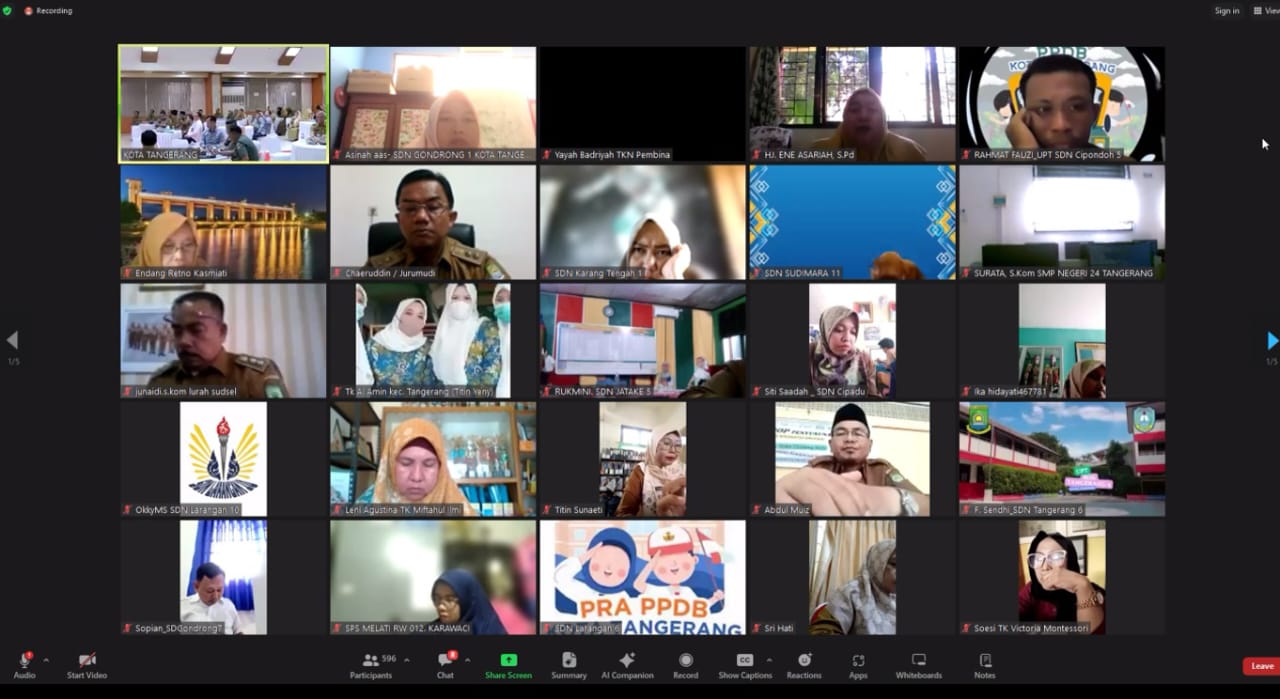This screenshot has height=699, width=1280.
Task: Toggle Show Captions
Action: click(745, 664)
